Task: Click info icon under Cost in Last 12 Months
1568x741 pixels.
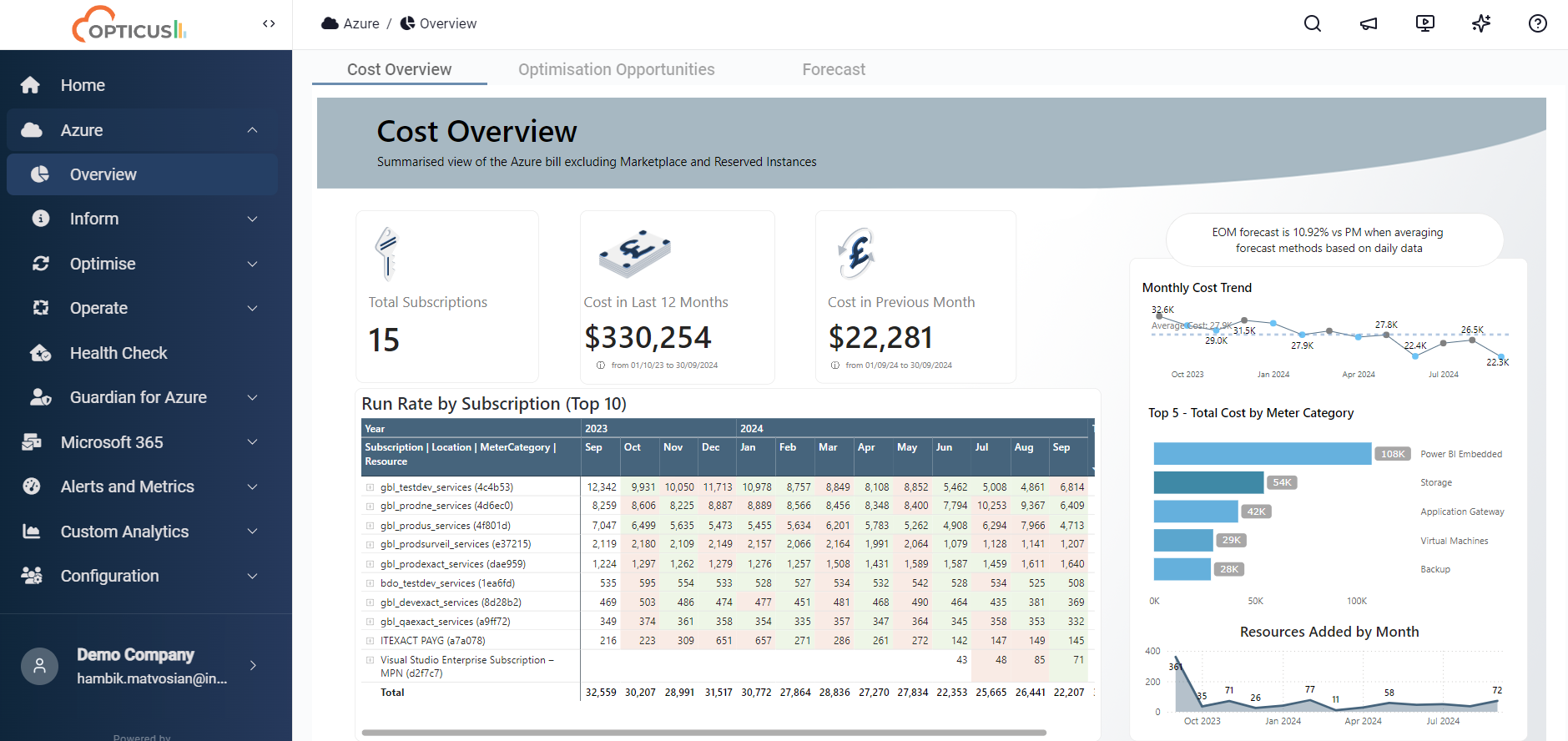Action: click(x=601, y=365)
